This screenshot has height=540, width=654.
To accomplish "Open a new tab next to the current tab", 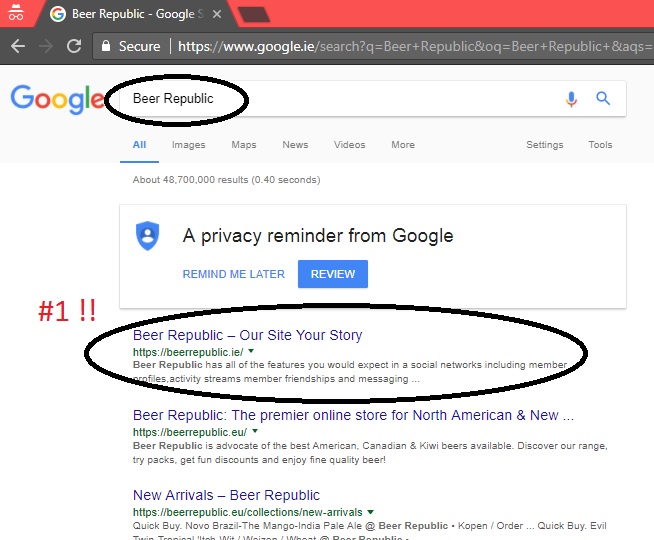I will 254,14.
